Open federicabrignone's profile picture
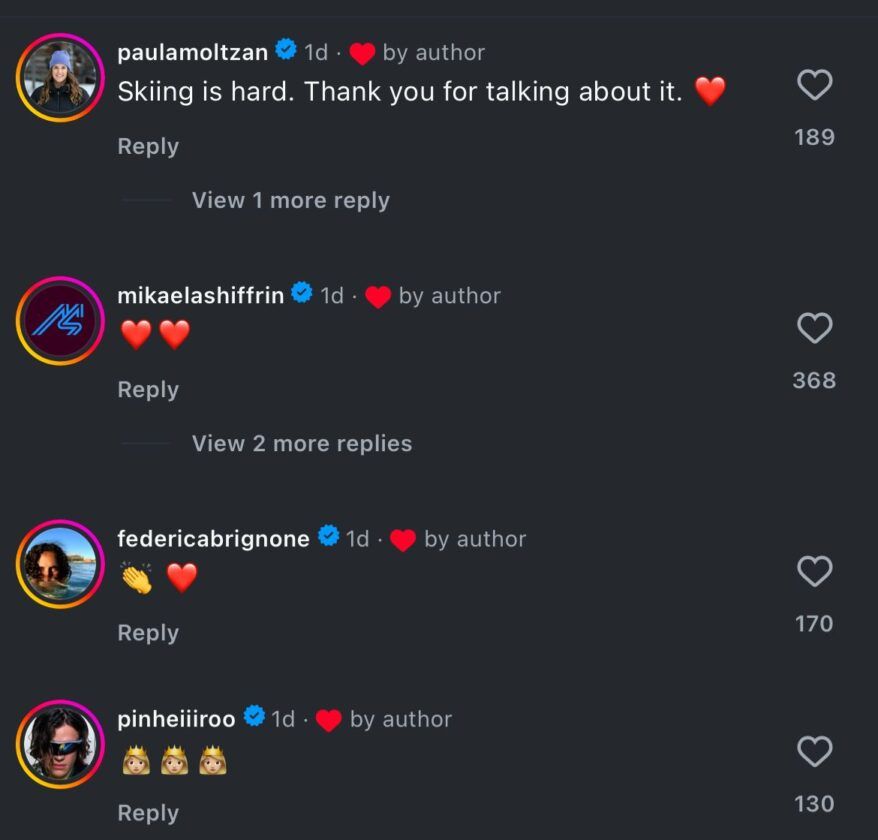The height and width of the screenshot is (840, 878). [60, 565]
